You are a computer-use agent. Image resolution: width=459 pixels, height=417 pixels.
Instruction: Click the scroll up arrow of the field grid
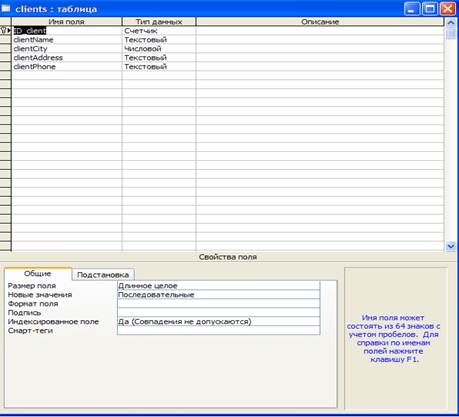451,22
